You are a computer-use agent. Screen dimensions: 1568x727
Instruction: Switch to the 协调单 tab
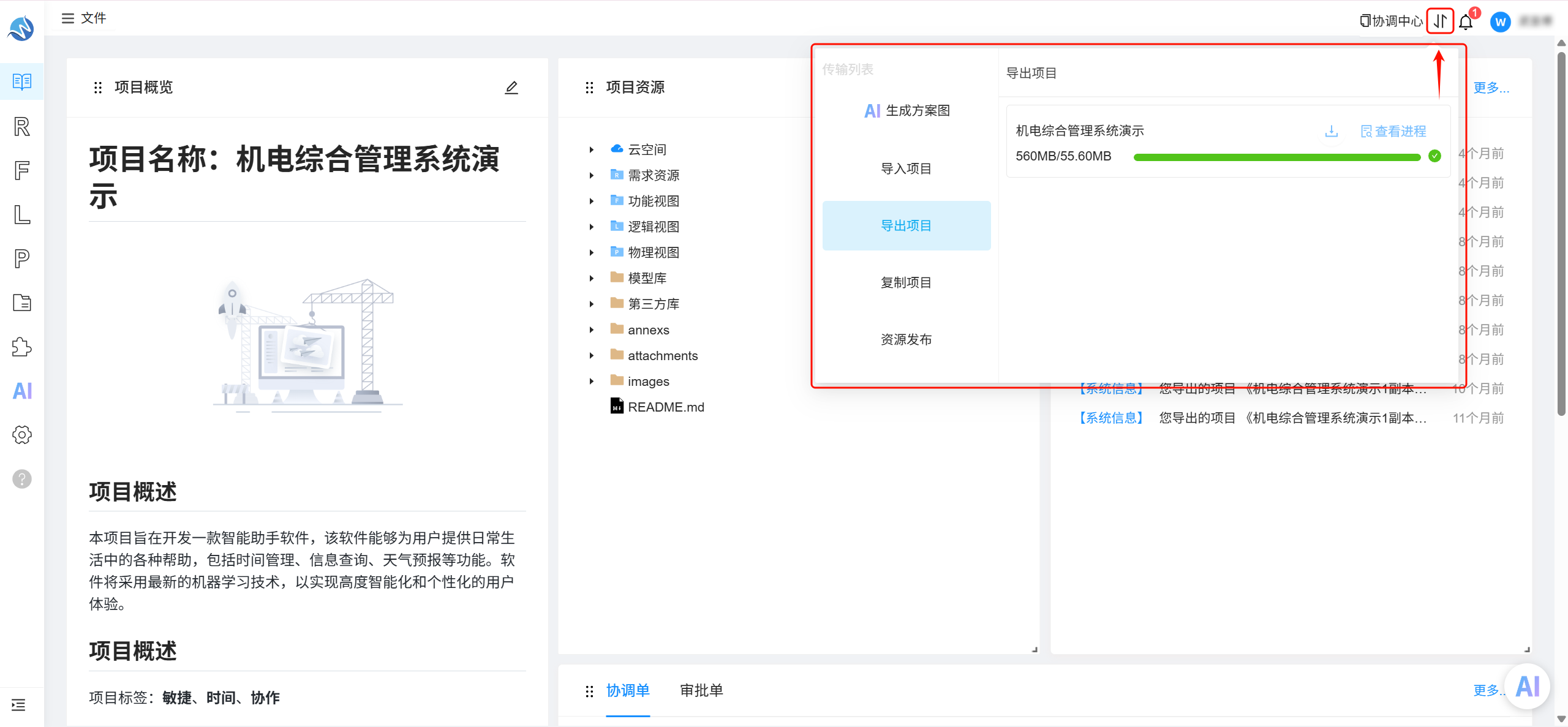click(x=628, y=690)
